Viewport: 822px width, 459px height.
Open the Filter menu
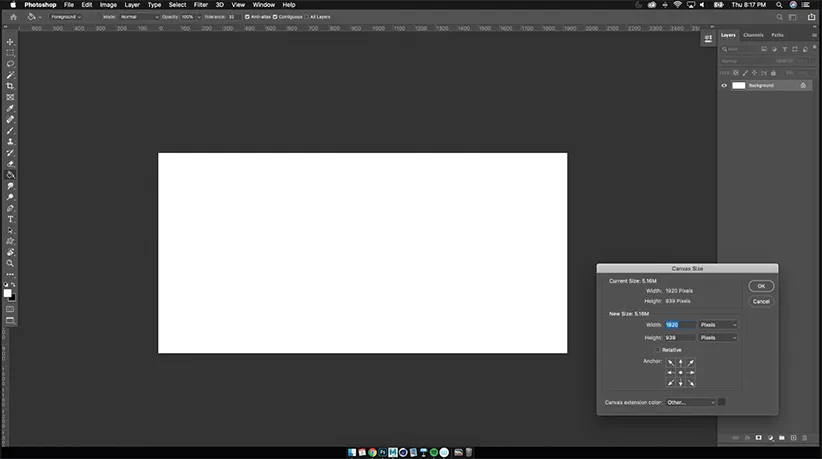point(201,5)
